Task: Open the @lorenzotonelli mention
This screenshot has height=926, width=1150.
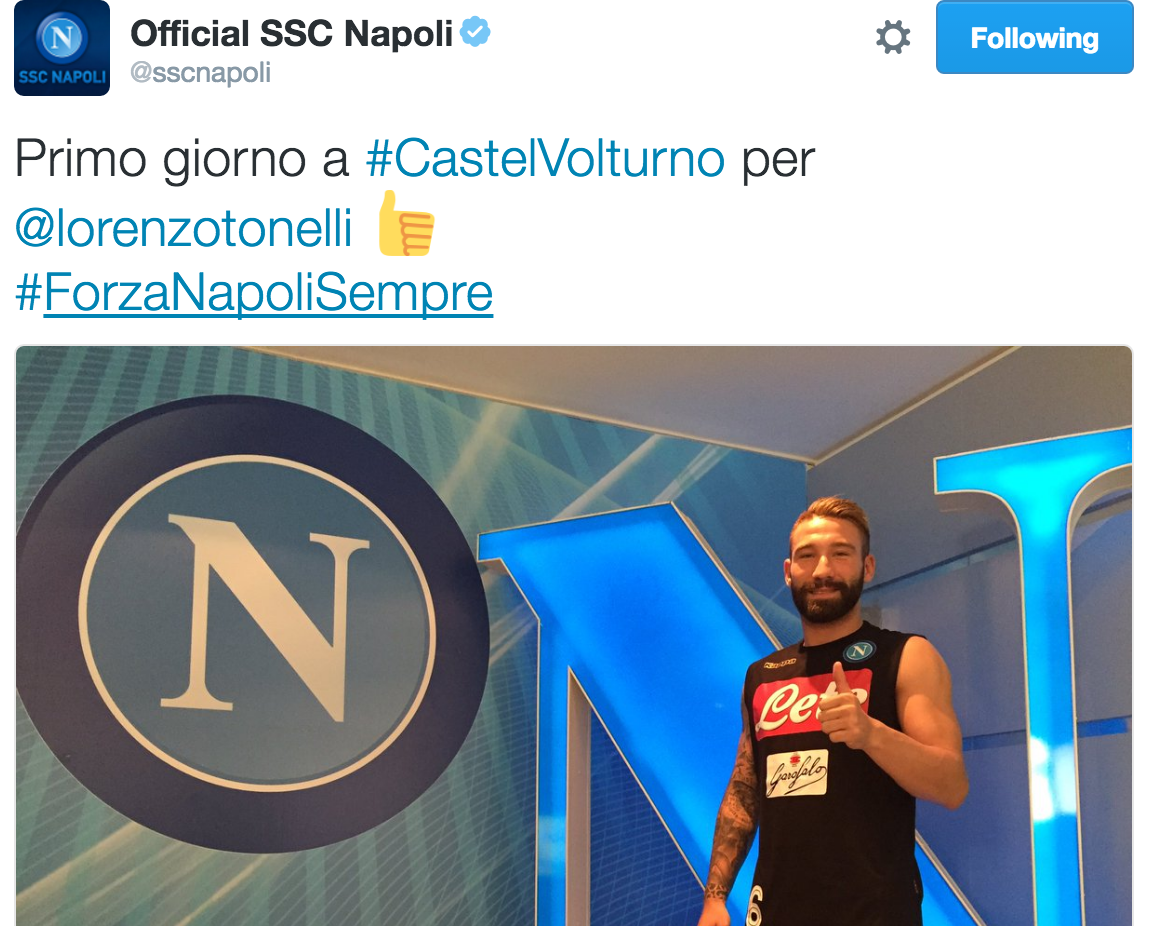Action: pos(183,228)
